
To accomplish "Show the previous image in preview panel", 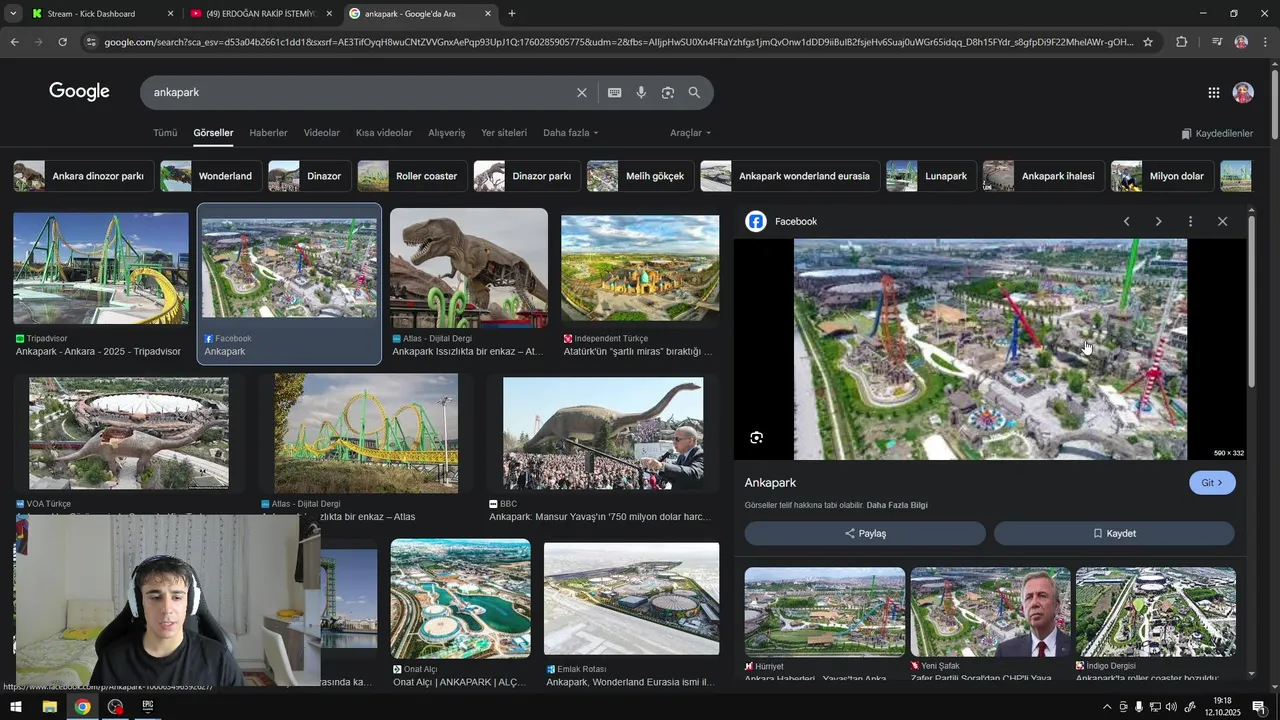I will (1126, 221).
